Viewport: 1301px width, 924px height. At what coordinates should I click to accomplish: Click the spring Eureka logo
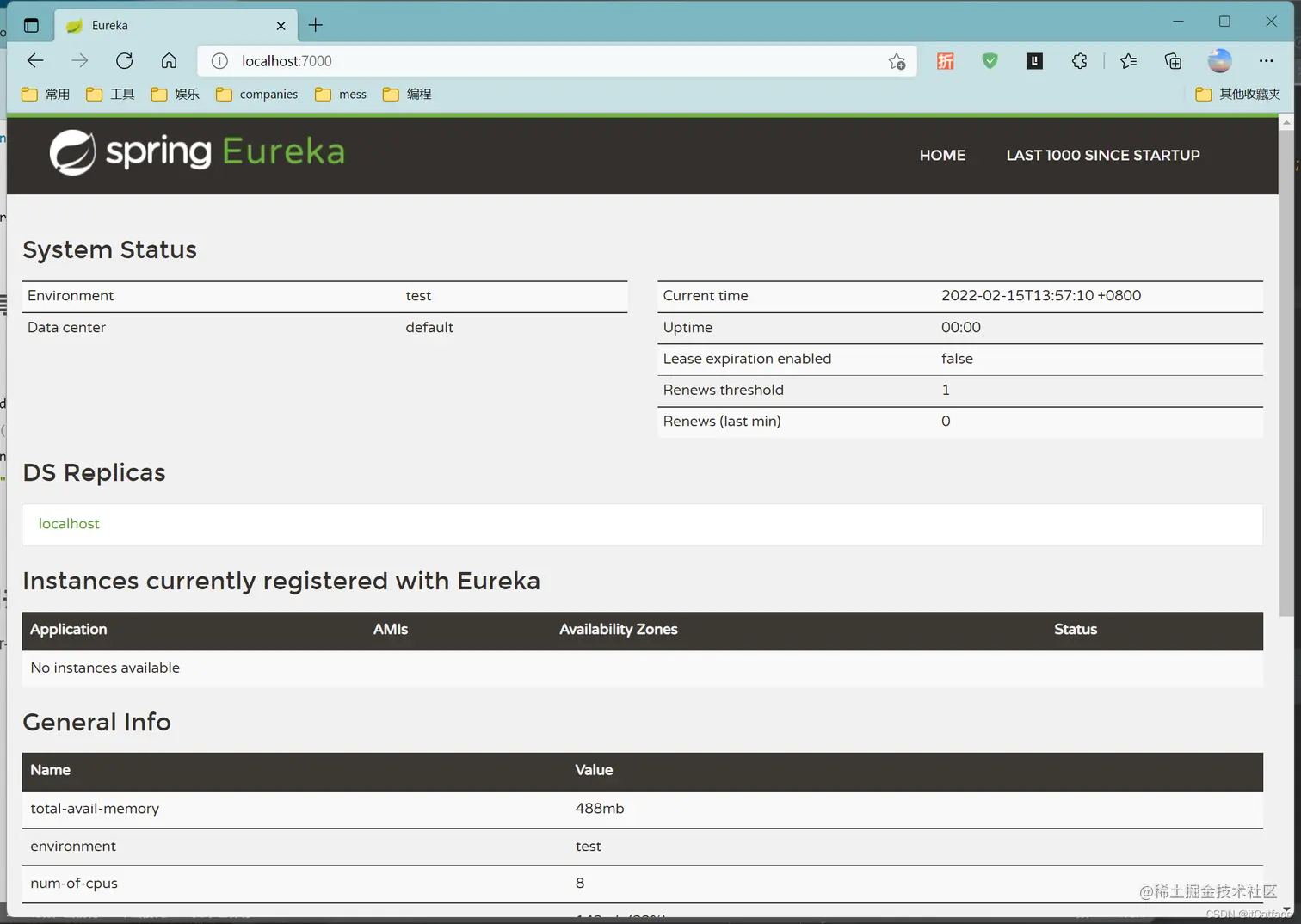tap(197, 152)
